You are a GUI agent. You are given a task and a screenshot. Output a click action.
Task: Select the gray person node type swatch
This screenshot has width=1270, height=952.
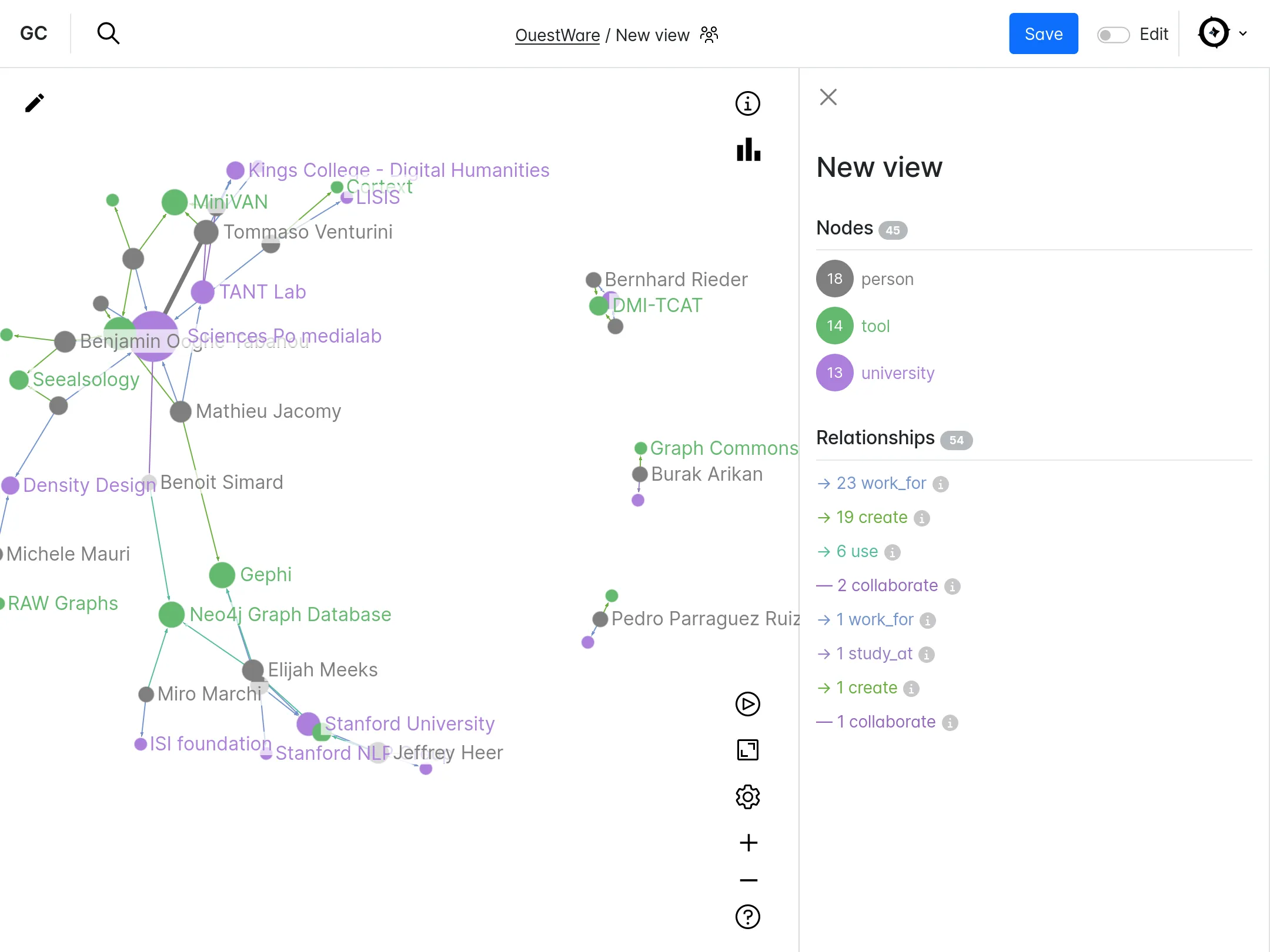coord(834,279)
